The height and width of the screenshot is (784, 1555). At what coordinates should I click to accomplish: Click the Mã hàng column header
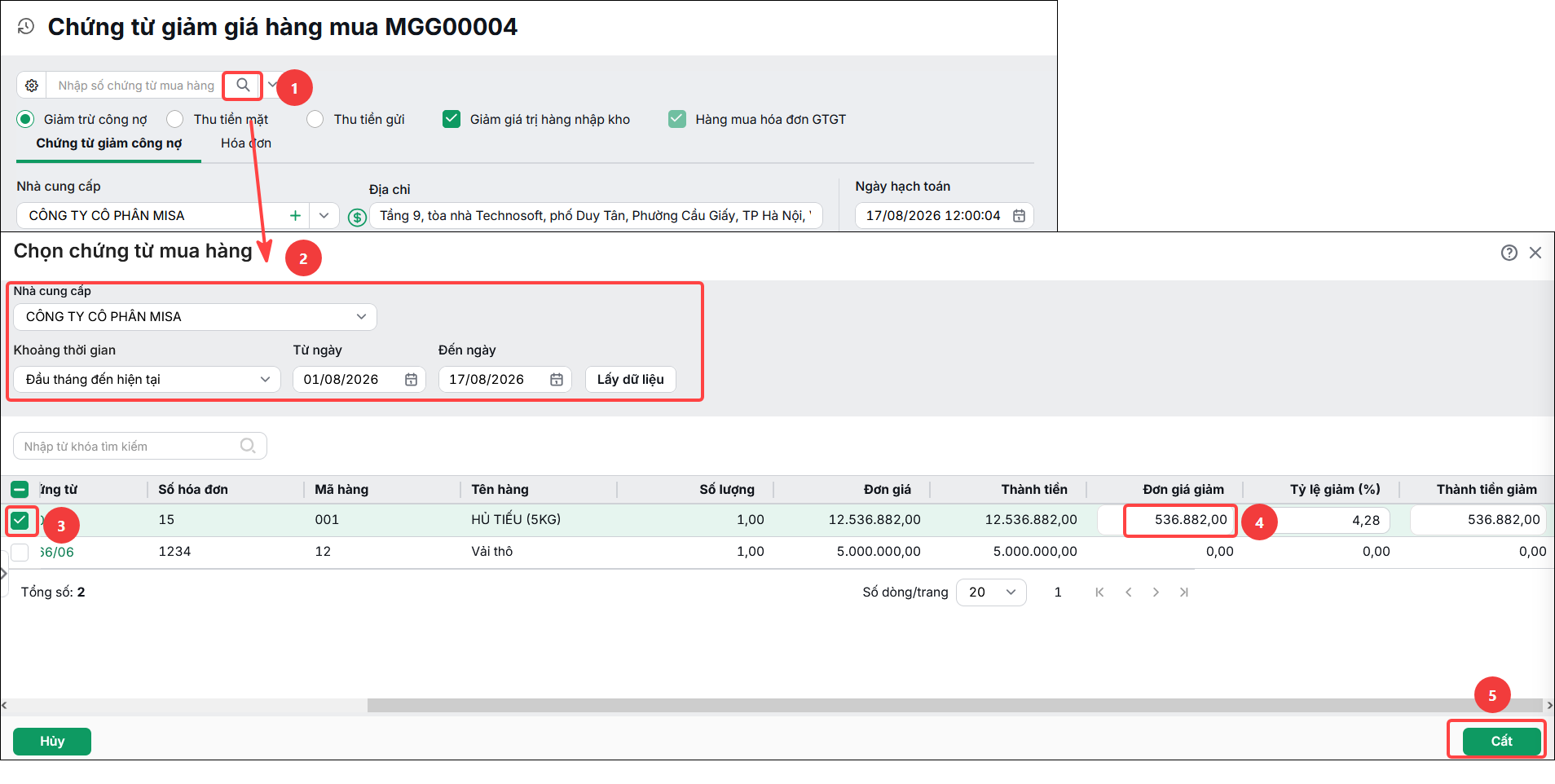[x=341, y=490]
